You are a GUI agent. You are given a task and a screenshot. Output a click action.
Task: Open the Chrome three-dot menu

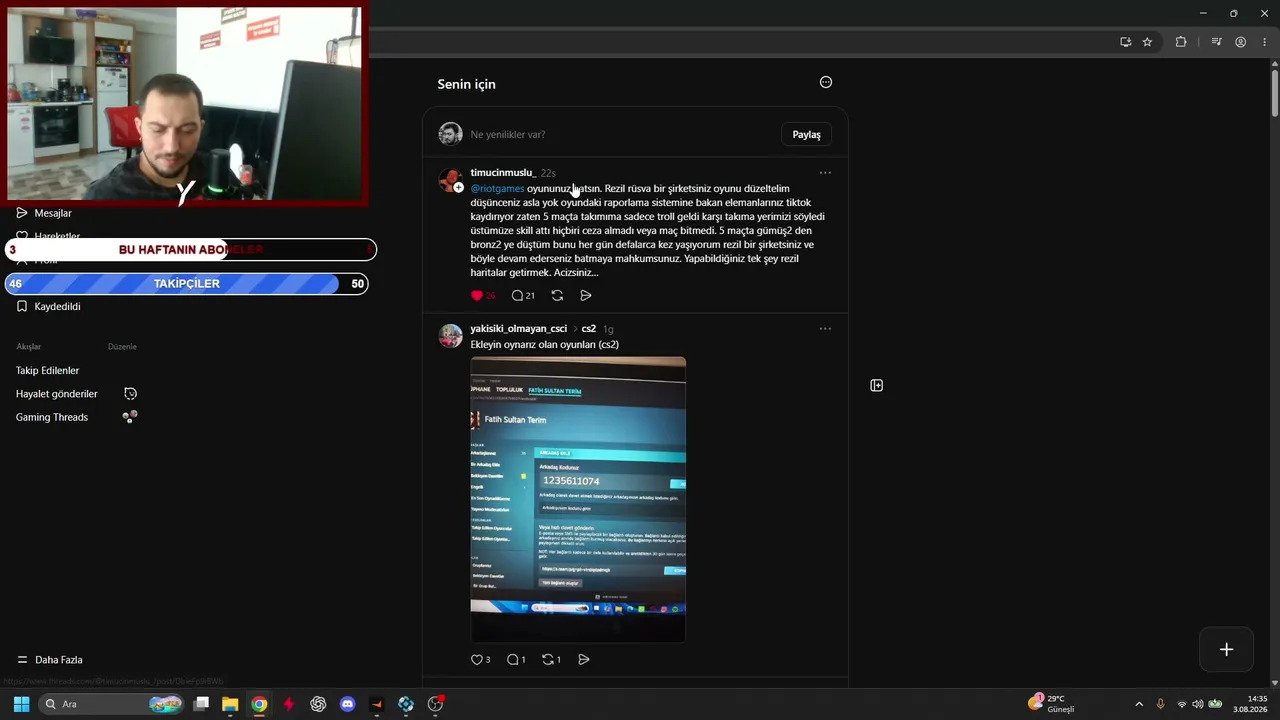[x=1265, y=42]
